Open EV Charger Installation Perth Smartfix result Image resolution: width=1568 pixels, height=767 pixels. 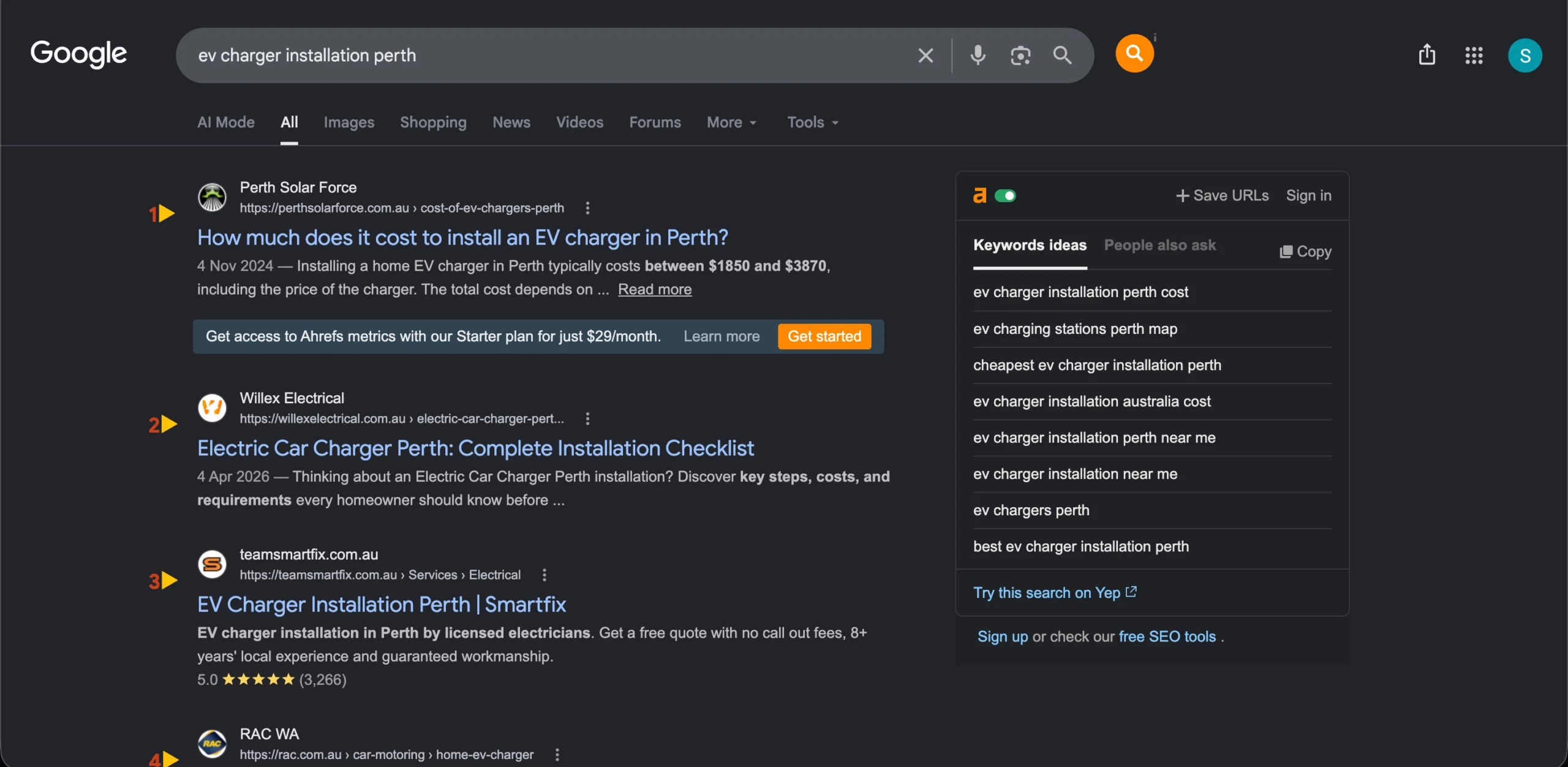click(x=381, y=605)
